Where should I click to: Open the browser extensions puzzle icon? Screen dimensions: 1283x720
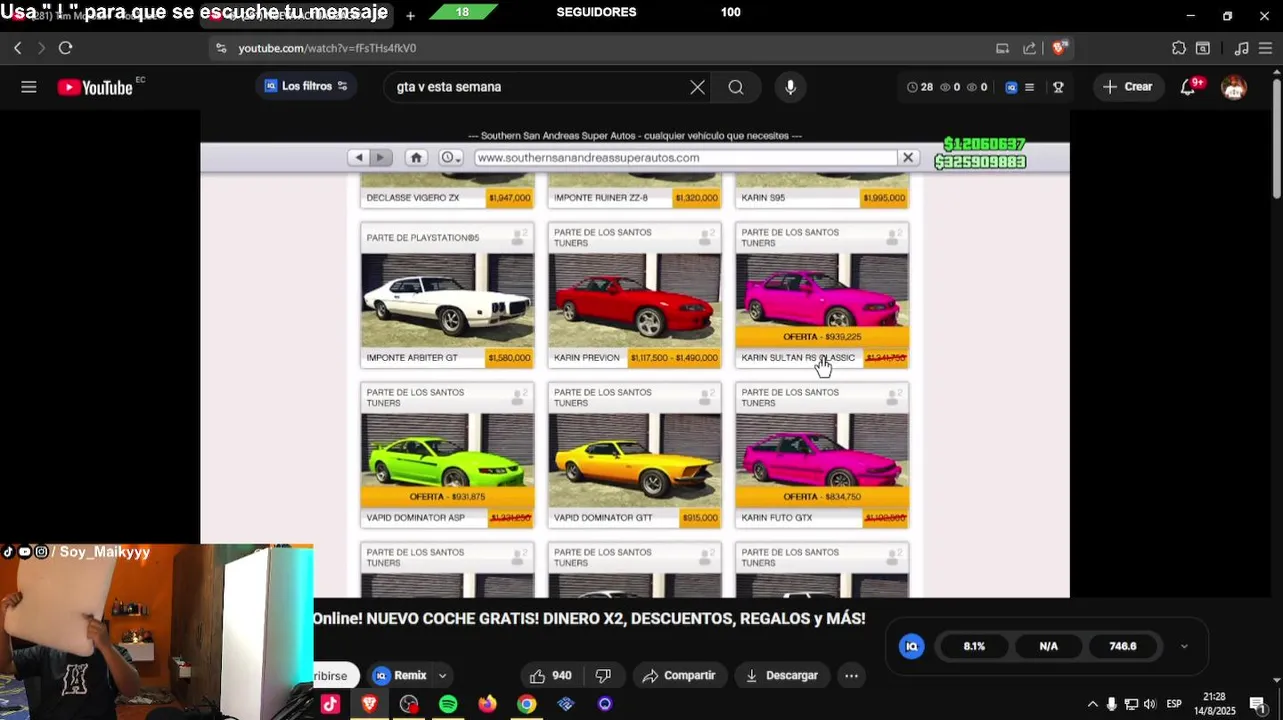pyautogui.click(x=1178, y=48)
